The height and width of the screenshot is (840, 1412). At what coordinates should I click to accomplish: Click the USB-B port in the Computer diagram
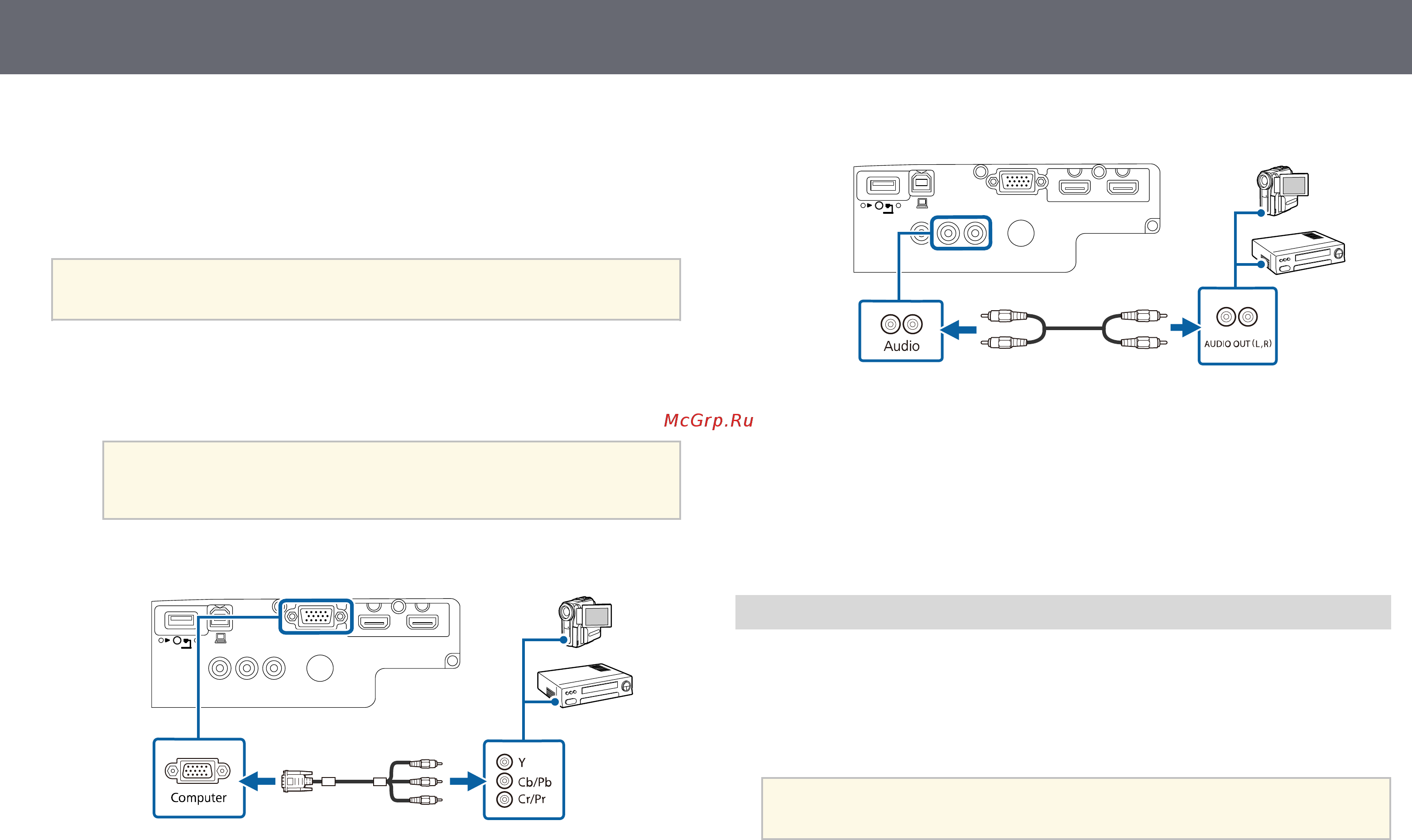coord(220,618)
